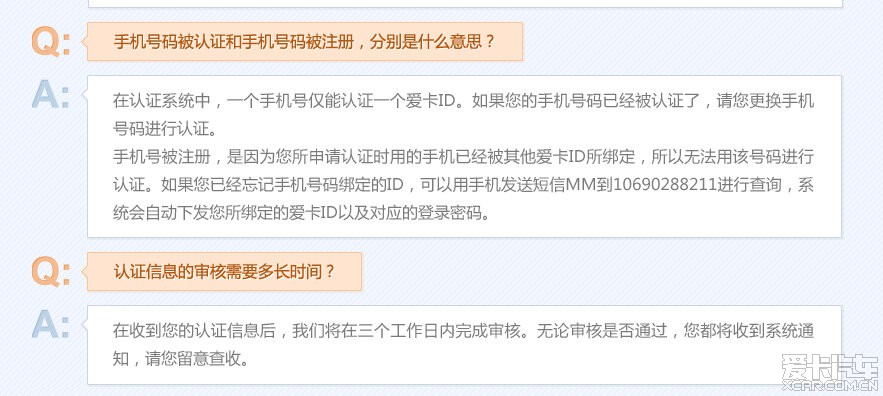Click the pointer notch on first answer box
Screen dimensions: 883x396
84,95
